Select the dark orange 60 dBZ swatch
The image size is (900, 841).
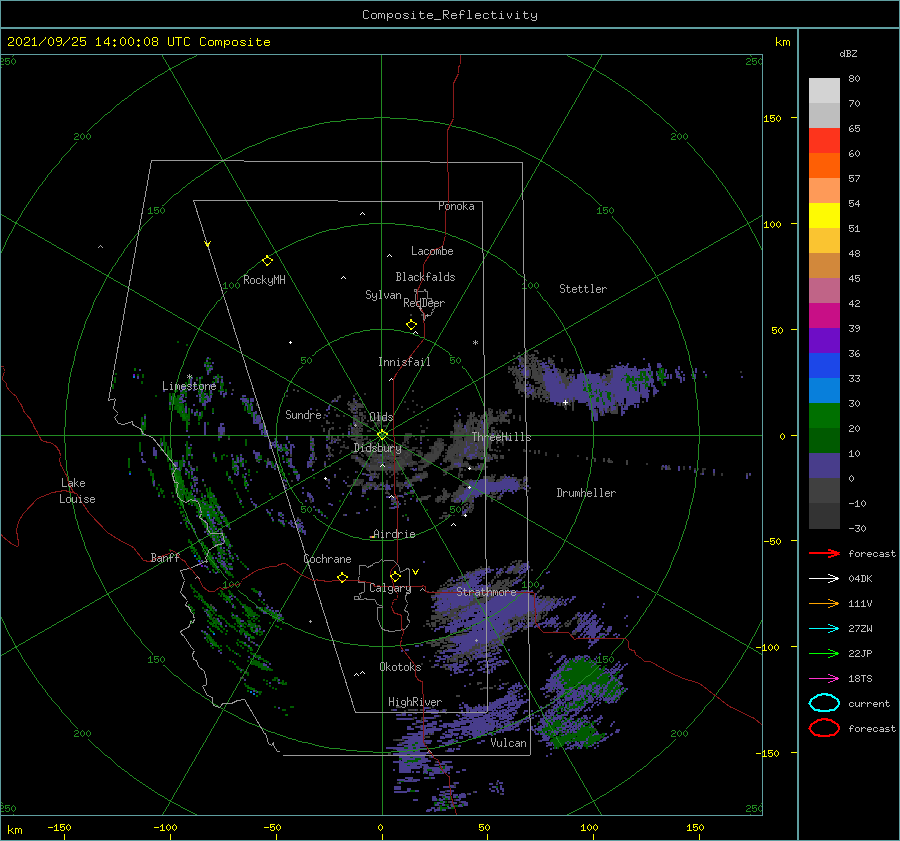(824, 165)
